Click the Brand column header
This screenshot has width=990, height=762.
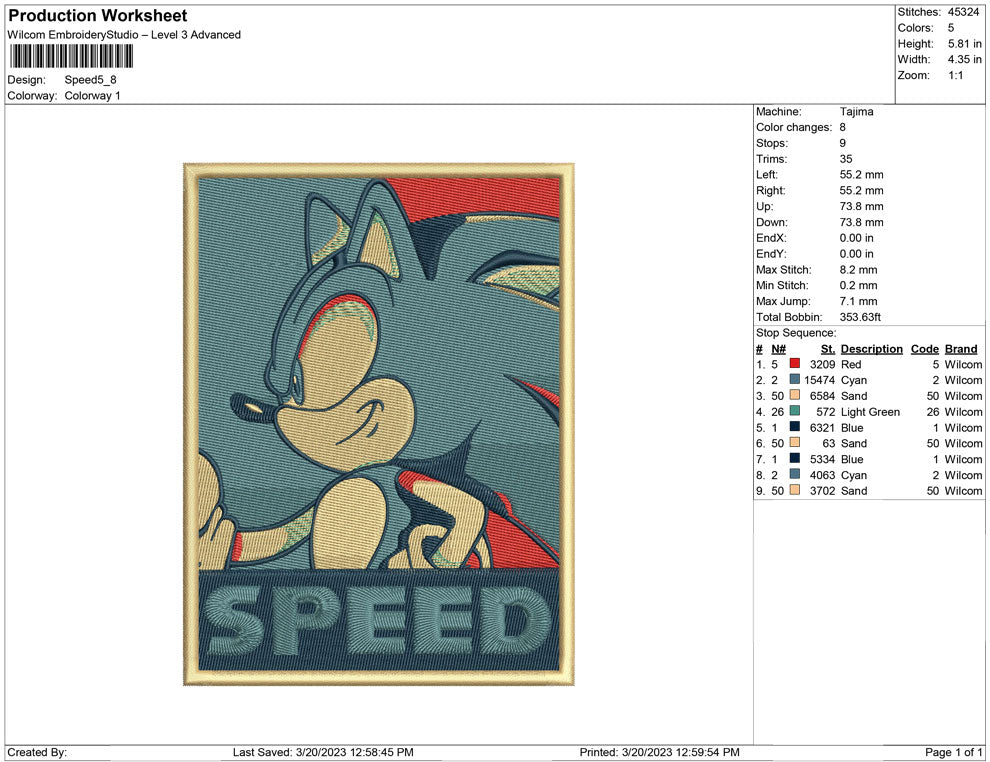tap(960, 348)
